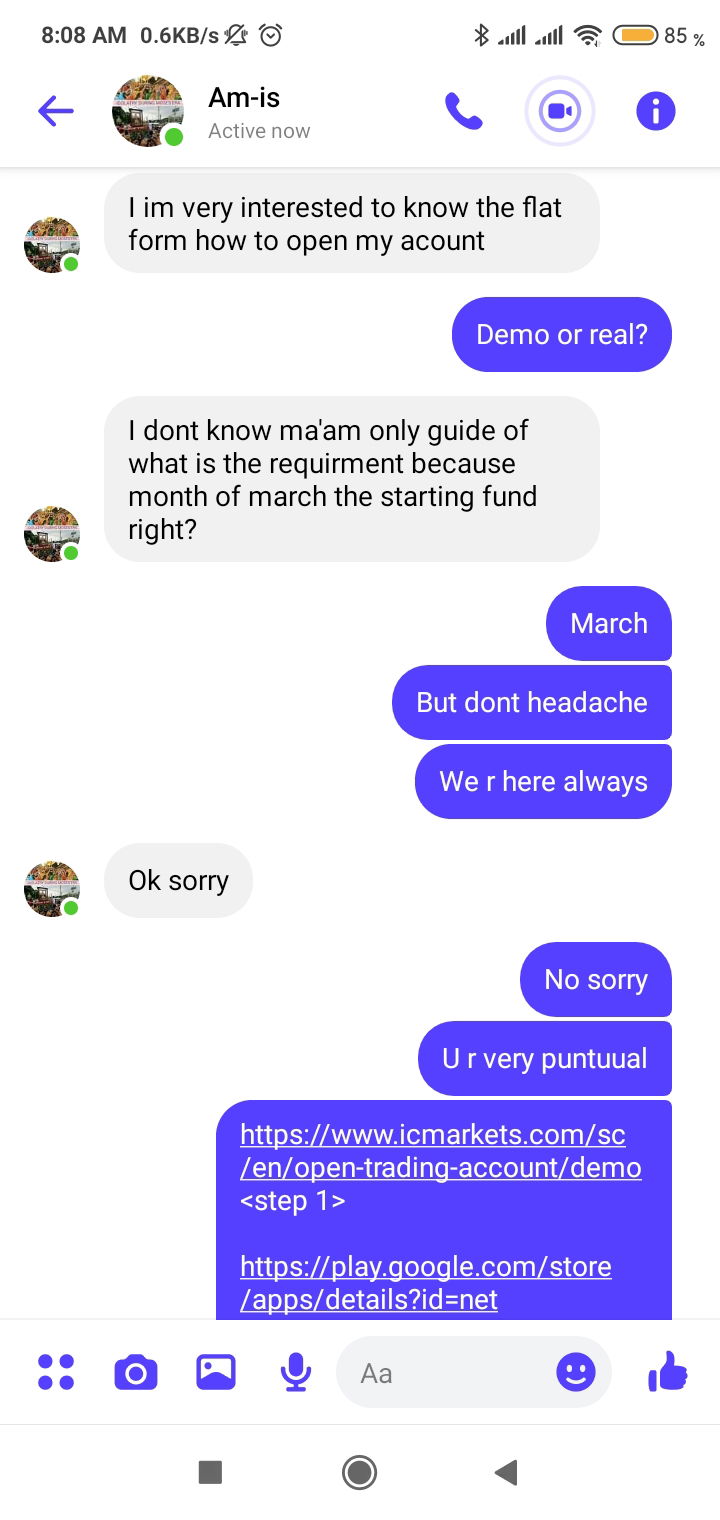720x1520 pixels.
Task: Tap the Android back triangle button
Action: [506, 1472]
